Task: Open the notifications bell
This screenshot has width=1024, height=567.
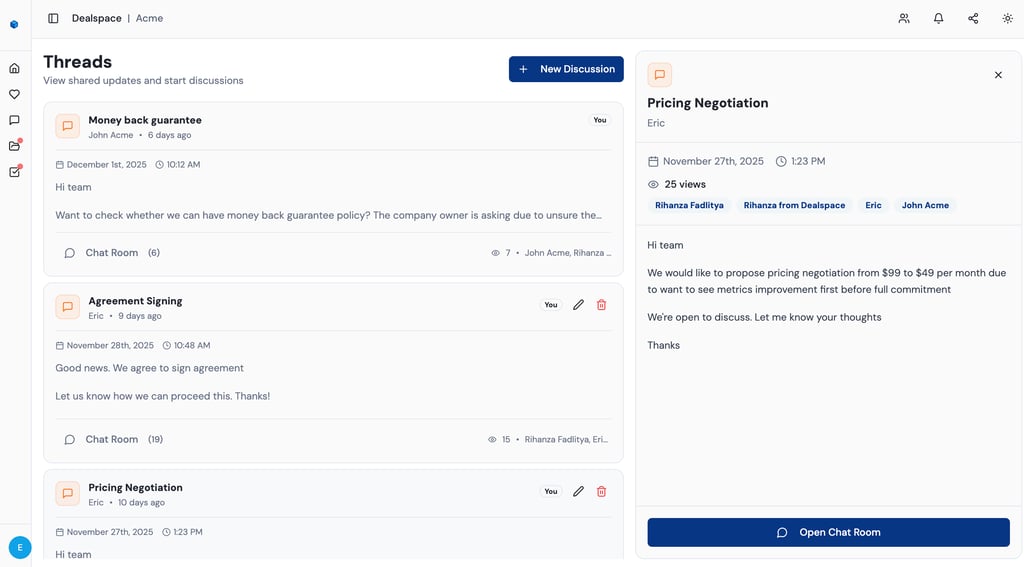Action: (x=938, y=18)
